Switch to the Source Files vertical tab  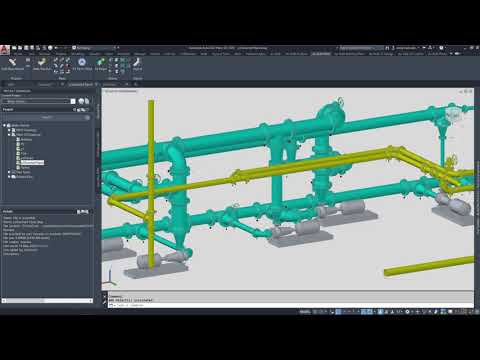click(98, 111)
